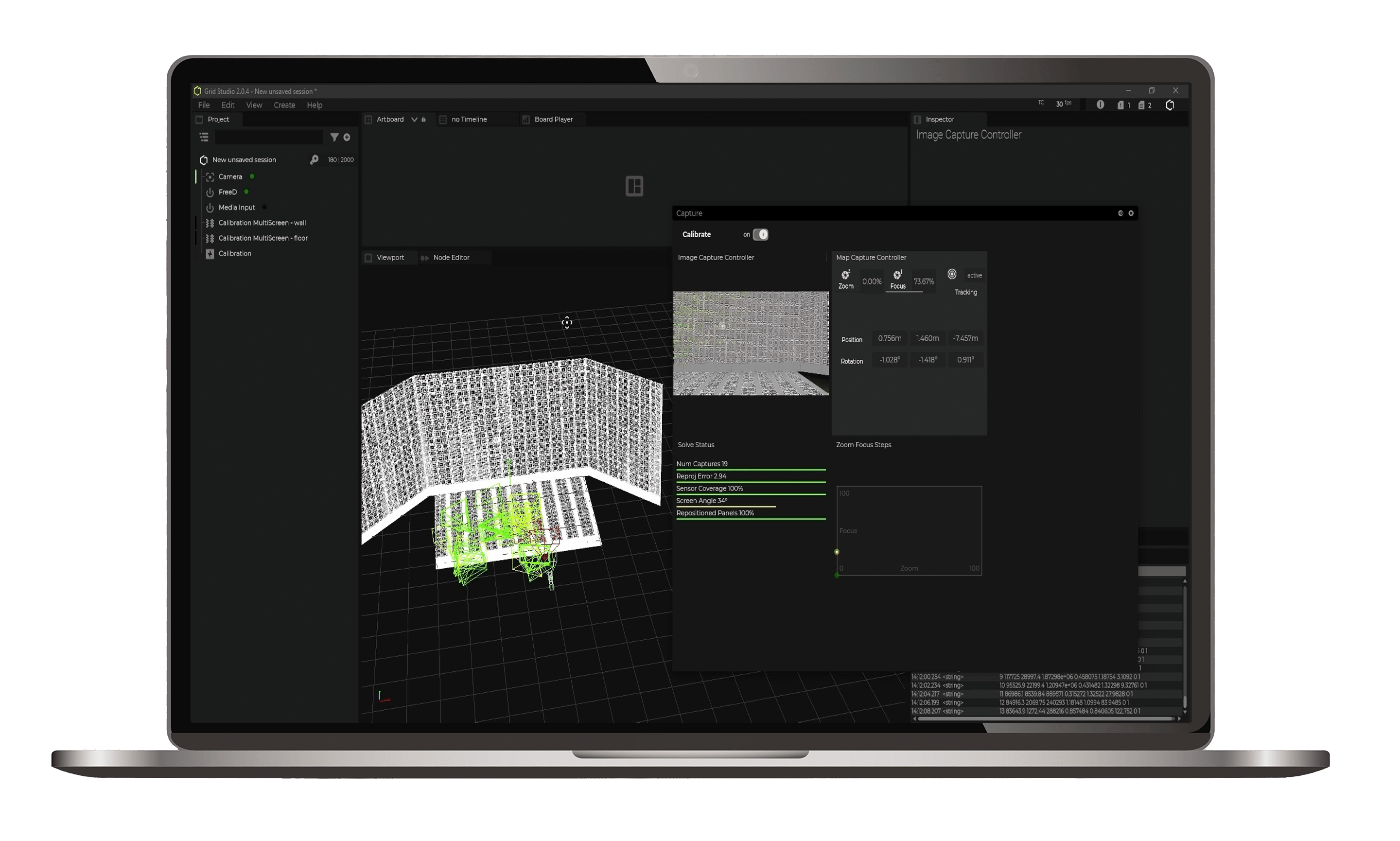Select FreeD in the project tree

pos(227,192)
